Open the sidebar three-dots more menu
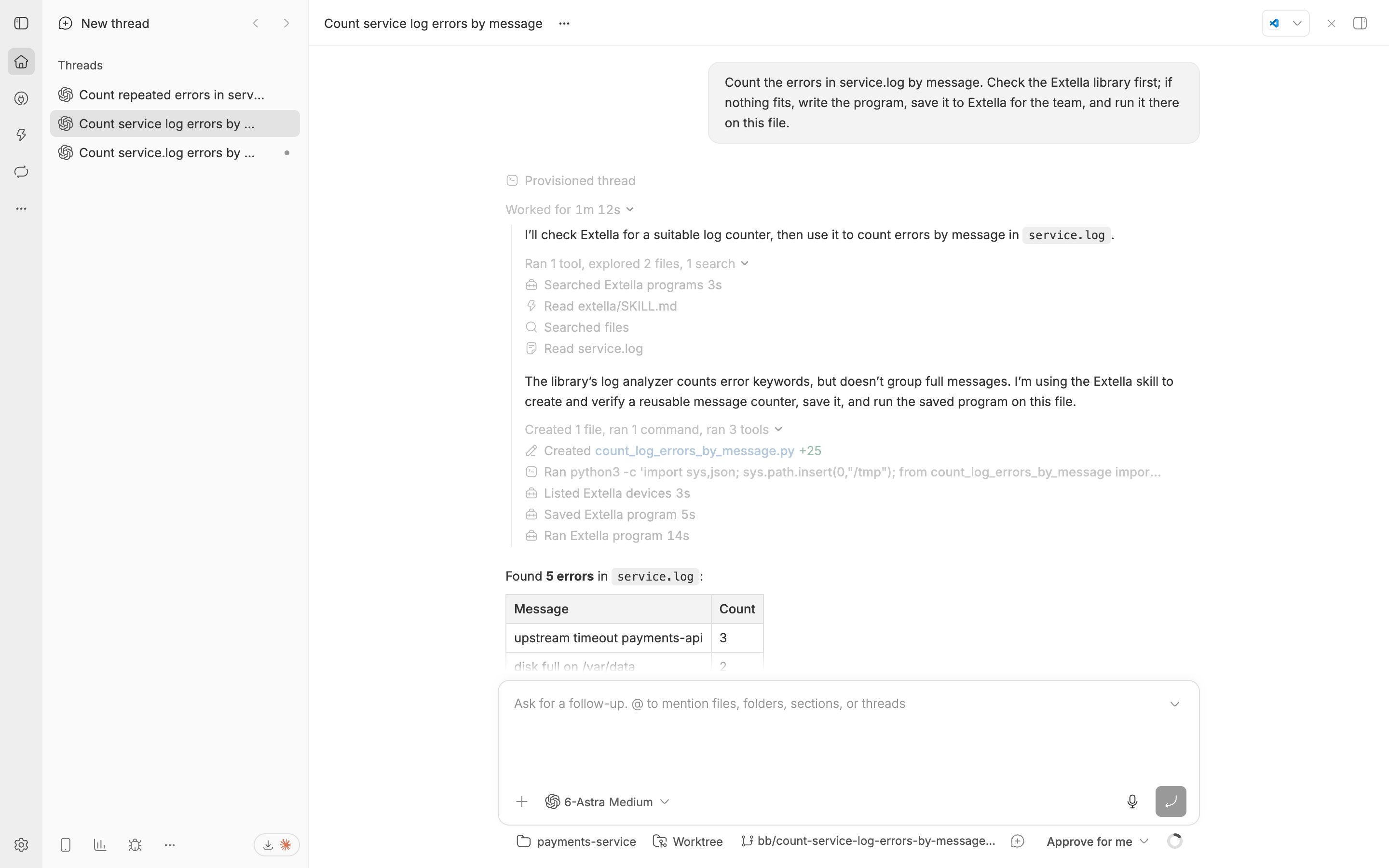Viewport: 1389px width, 868px height. click(x=21, y=209)
